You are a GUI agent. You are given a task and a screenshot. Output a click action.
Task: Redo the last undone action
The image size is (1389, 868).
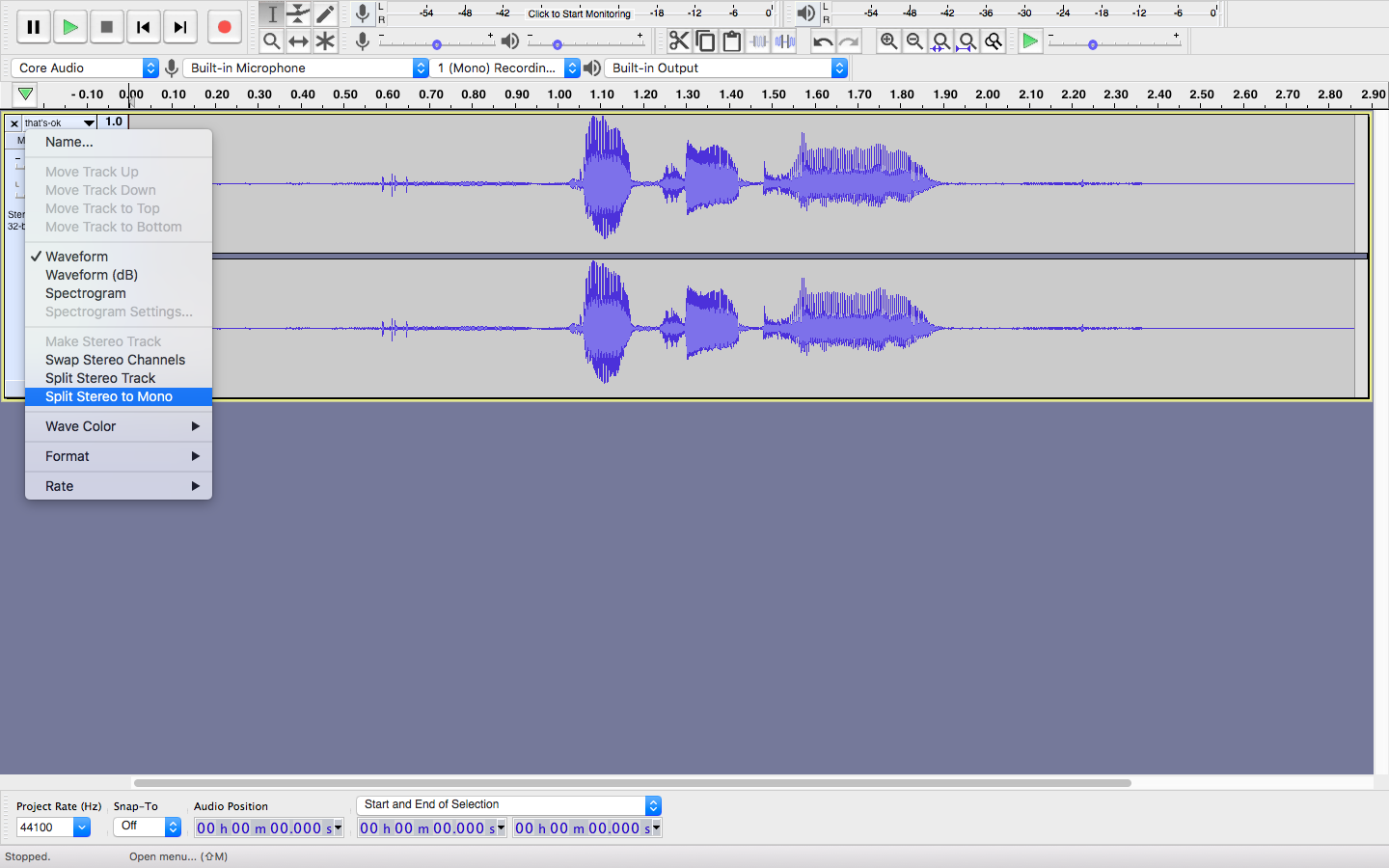[x=849, y=41]
